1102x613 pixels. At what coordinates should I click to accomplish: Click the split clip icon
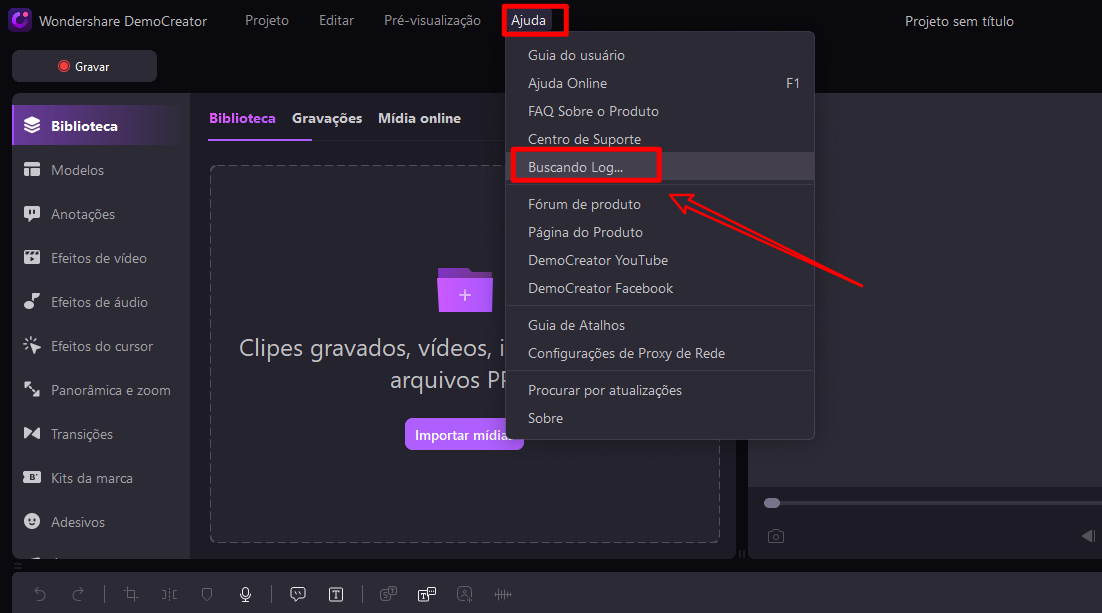pos(169,594)
